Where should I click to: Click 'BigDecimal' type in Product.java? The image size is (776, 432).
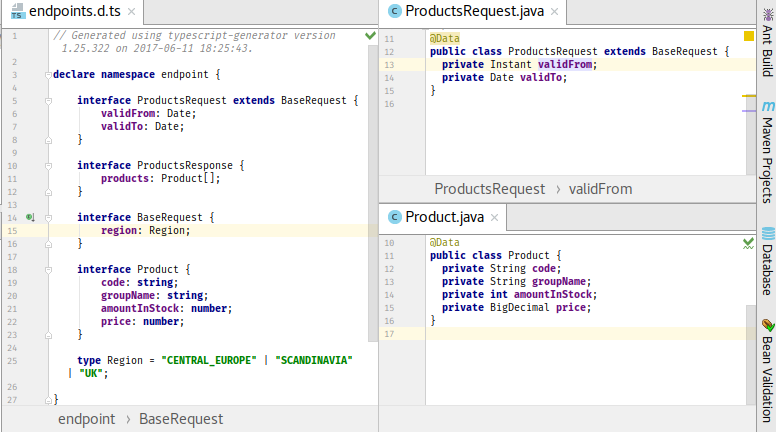coord(520,307)
